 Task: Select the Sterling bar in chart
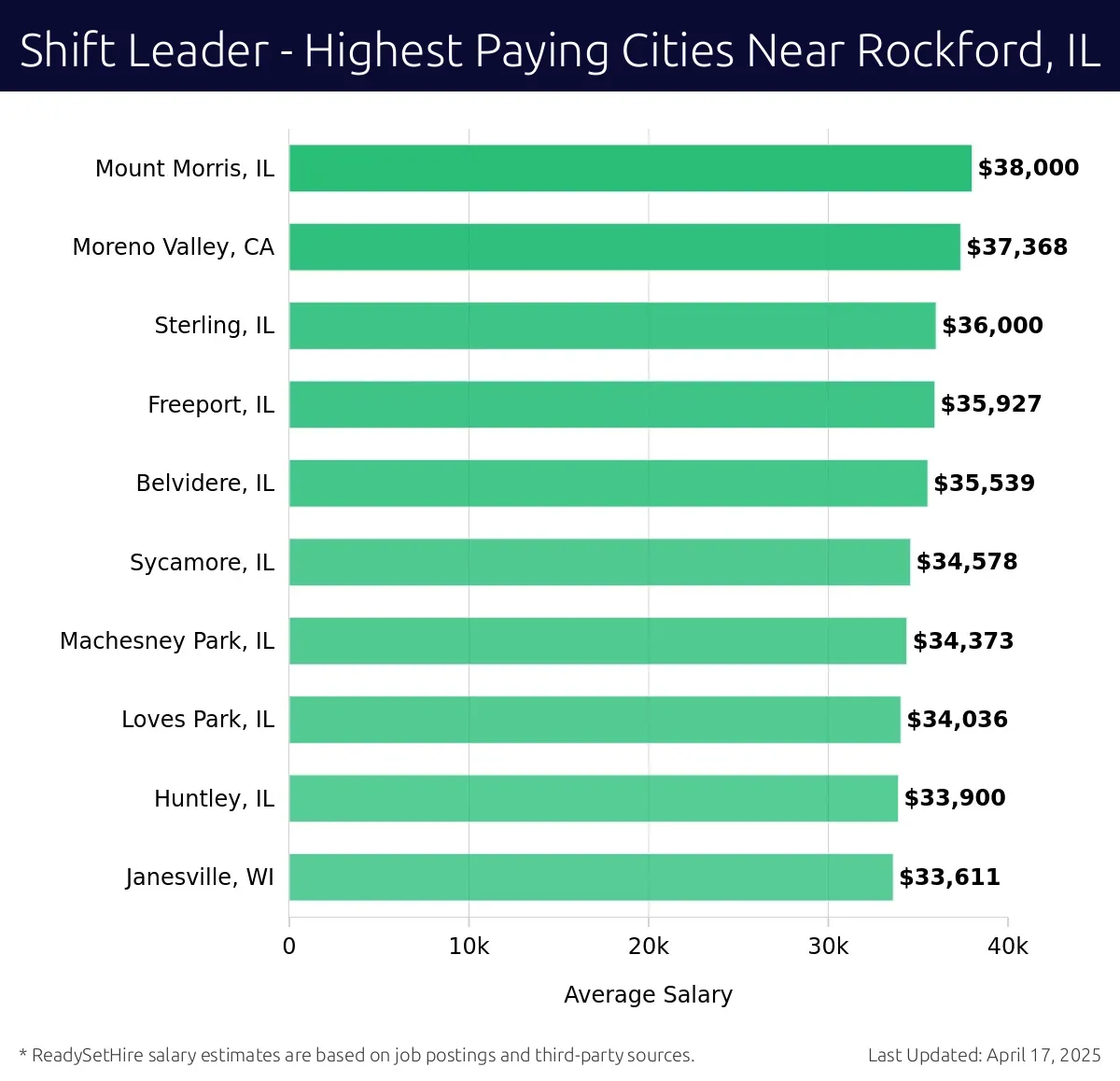coord(612,326)
